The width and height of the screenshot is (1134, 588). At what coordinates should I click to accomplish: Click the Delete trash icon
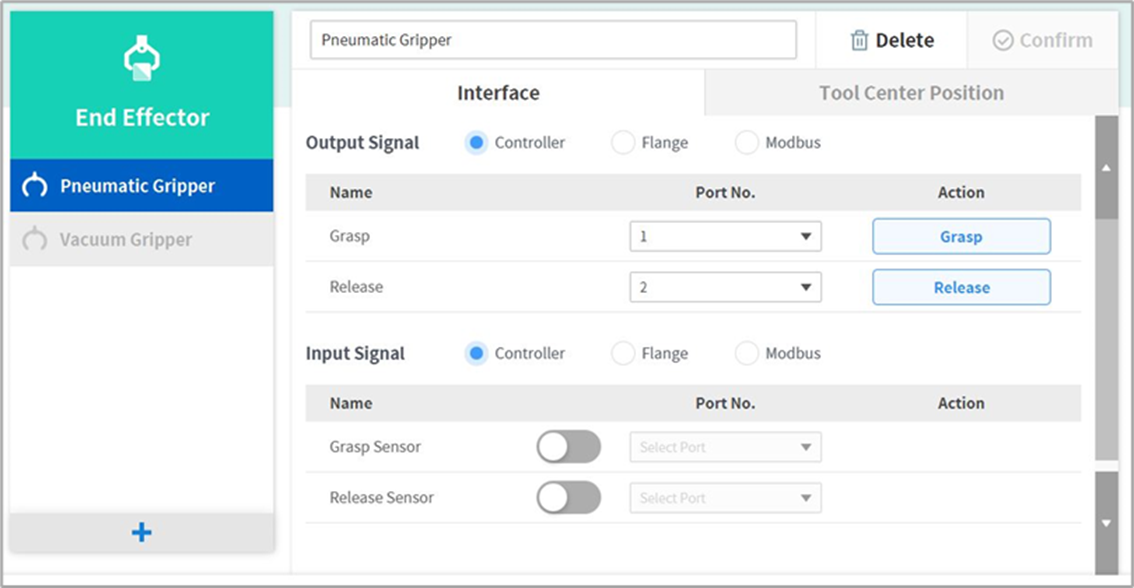tap(859, 41)
